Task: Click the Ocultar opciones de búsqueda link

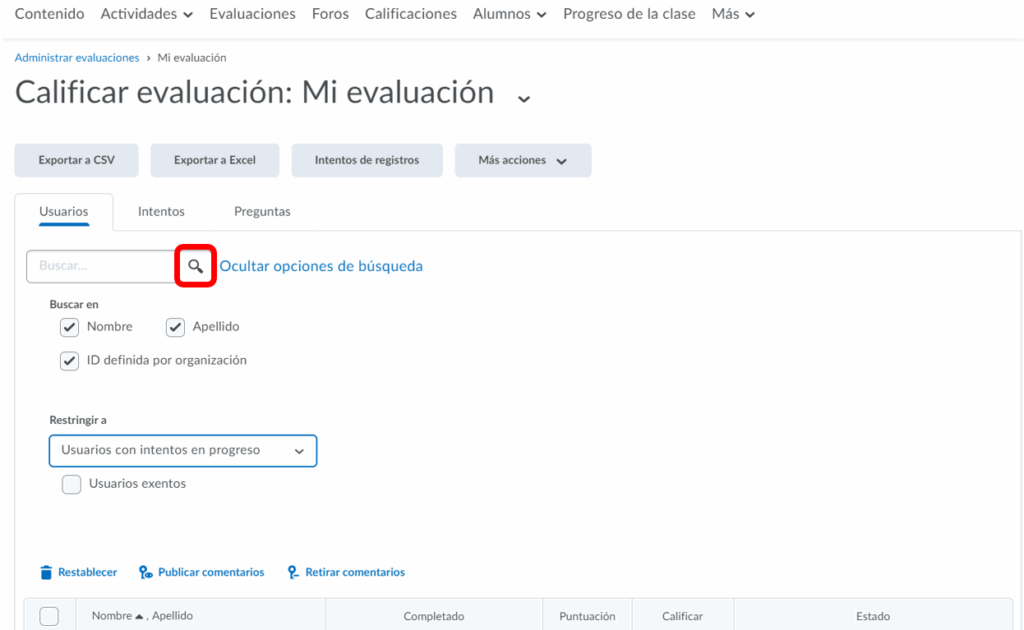Action: (321, 267)
